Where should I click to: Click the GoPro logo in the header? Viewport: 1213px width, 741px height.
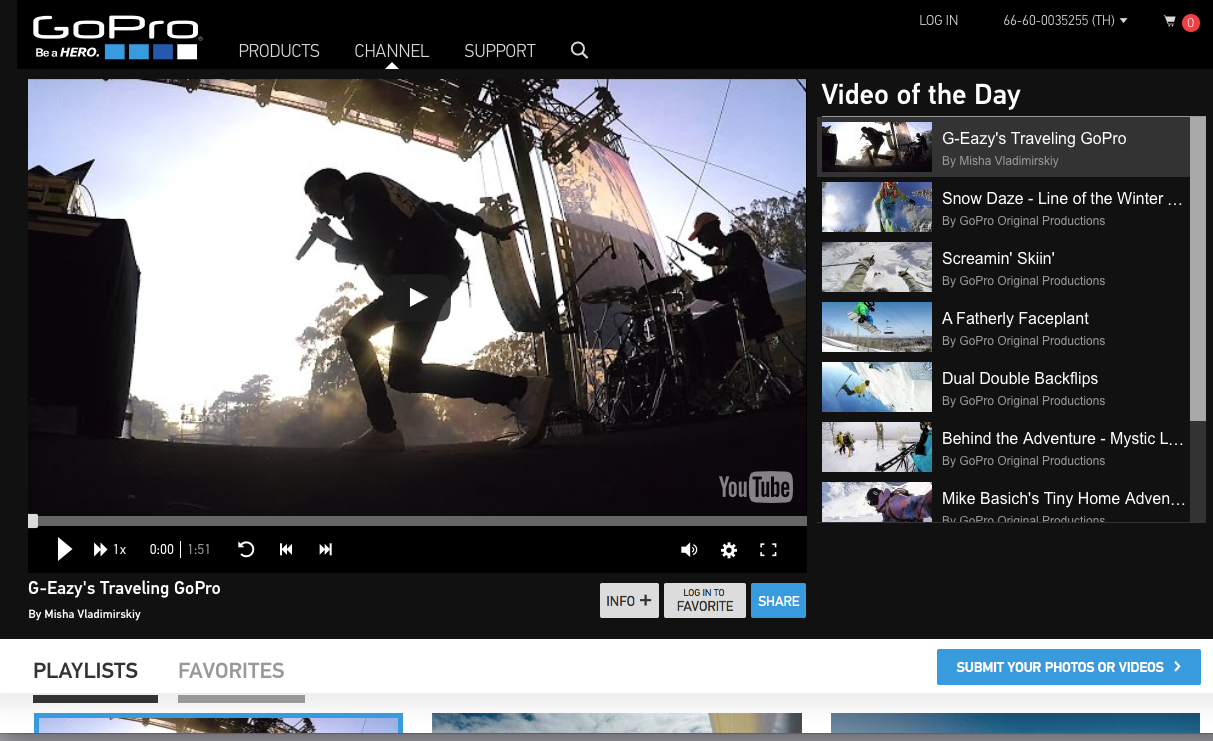point(116,38)
